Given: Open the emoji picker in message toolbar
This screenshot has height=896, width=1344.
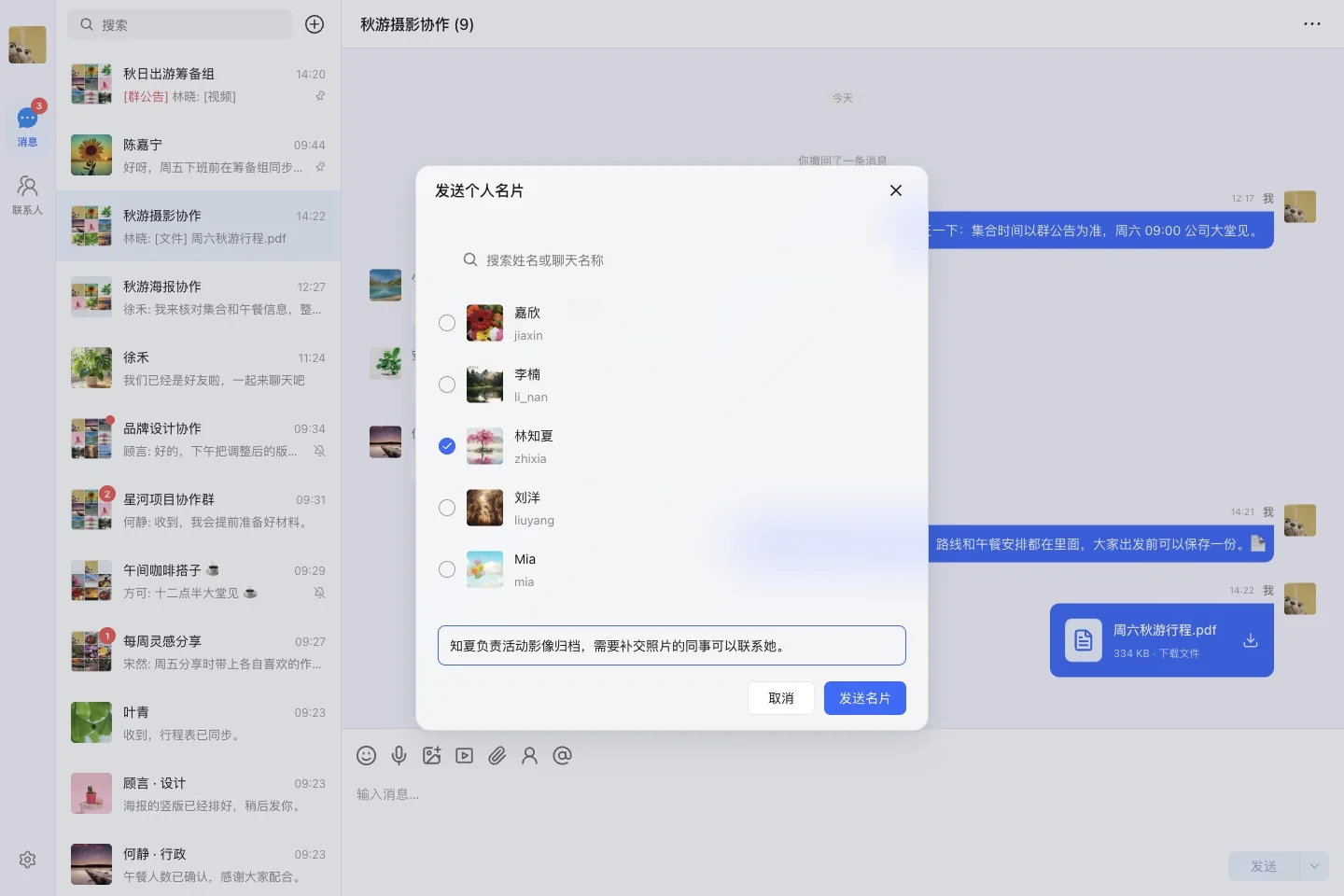Looking at the screenshot, I should click(367, 756).
